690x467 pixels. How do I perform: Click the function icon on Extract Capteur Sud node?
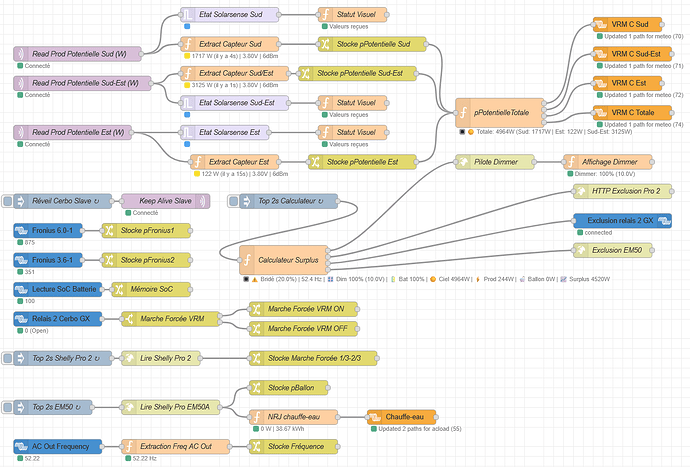click(188, 44)
